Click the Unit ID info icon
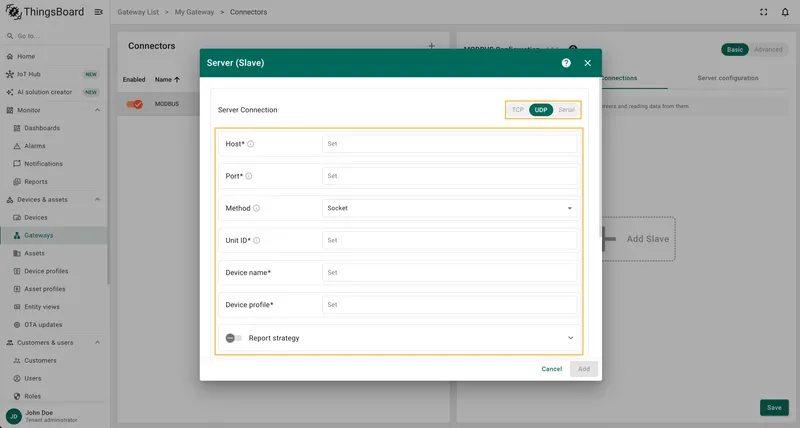 [257, 240]
